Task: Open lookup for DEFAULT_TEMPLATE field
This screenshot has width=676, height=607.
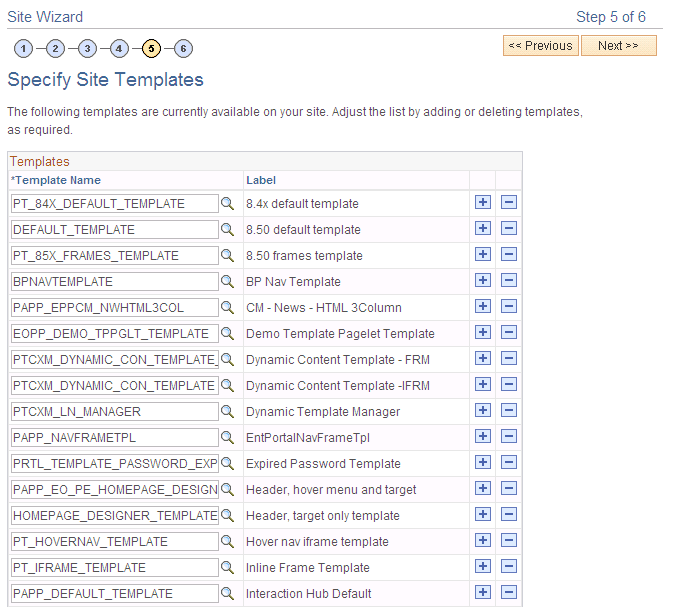Action: click(227, 229)
